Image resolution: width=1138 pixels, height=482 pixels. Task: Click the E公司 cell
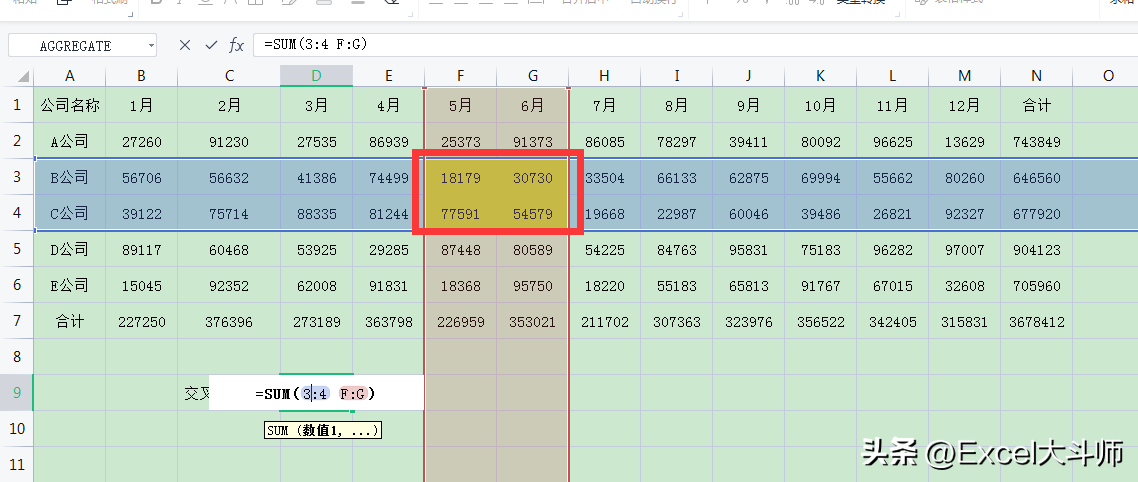tap(70, 285)
